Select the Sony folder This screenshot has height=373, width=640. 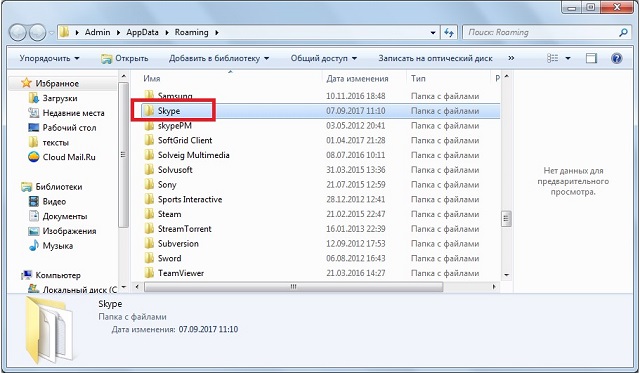[167, 184]
